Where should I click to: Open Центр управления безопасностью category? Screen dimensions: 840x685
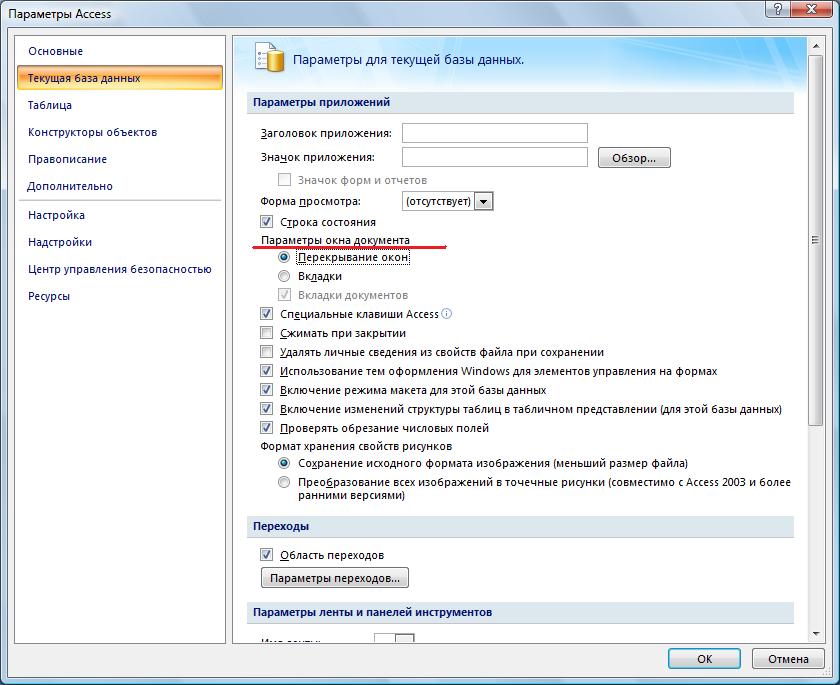119,269
